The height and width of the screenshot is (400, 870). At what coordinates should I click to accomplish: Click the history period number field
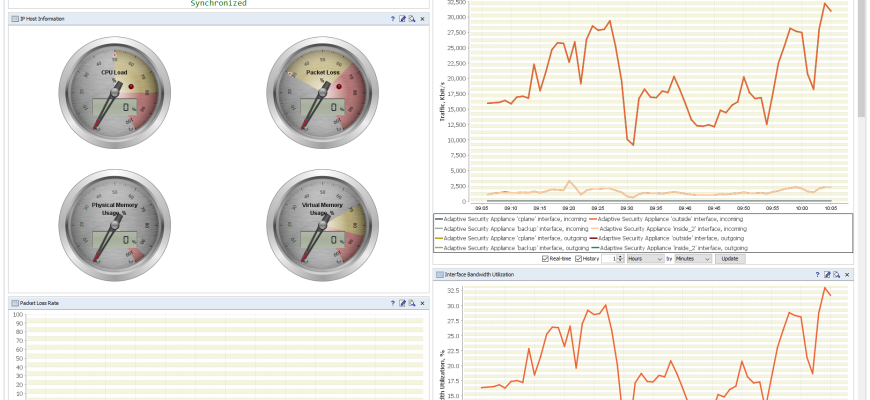pyautogui.click(x=609, y=259)
